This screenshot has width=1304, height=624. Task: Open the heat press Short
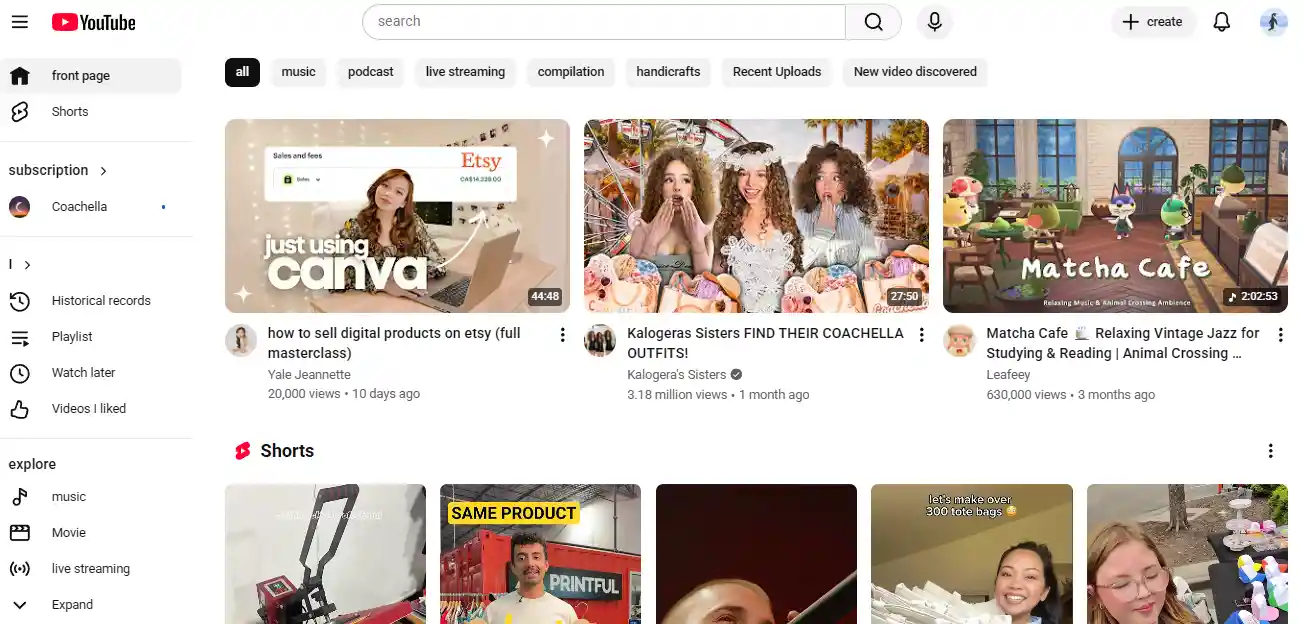point(325,554)
